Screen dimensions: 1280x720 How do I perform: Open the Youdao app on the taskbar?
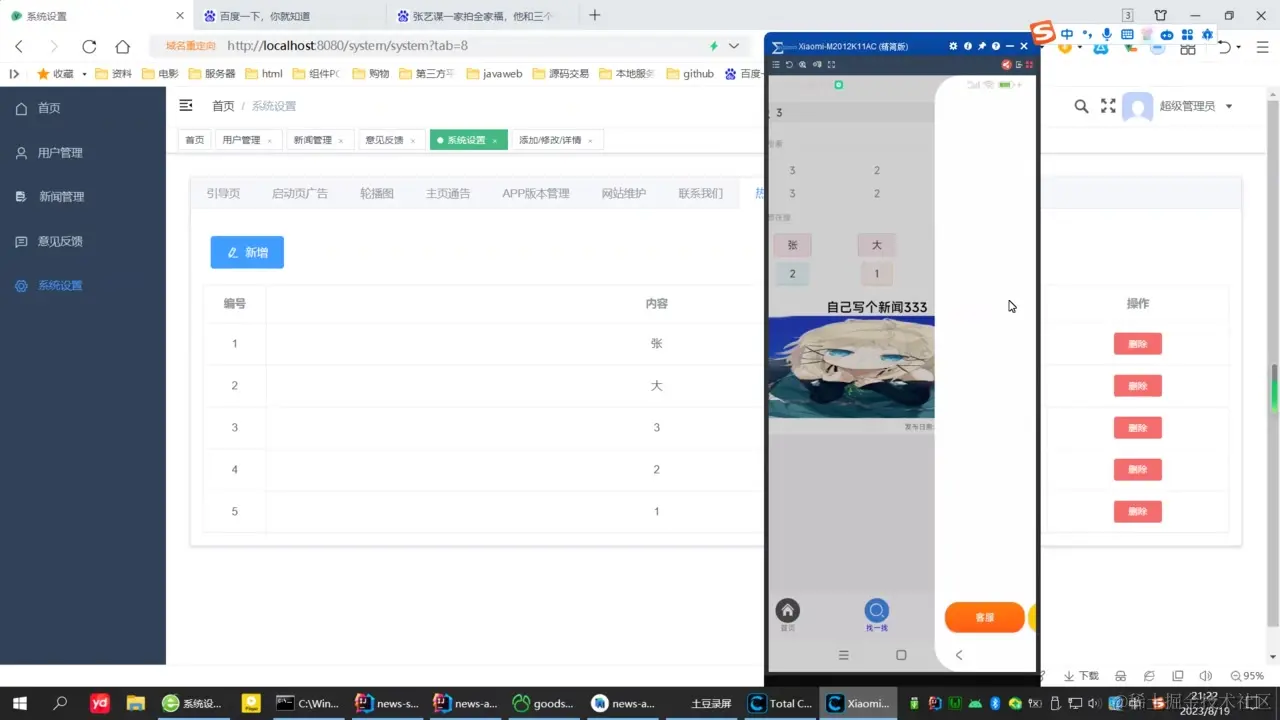click(100, 703)
